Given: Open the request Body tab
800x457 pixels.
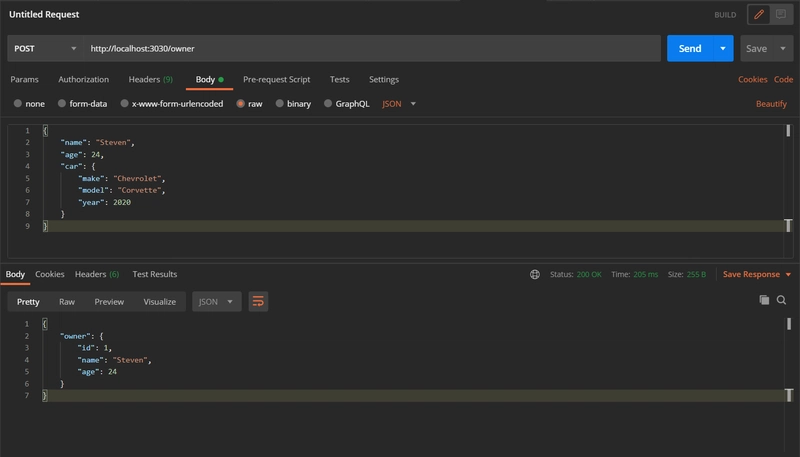Looking at the screenshot, I should 209,80.
